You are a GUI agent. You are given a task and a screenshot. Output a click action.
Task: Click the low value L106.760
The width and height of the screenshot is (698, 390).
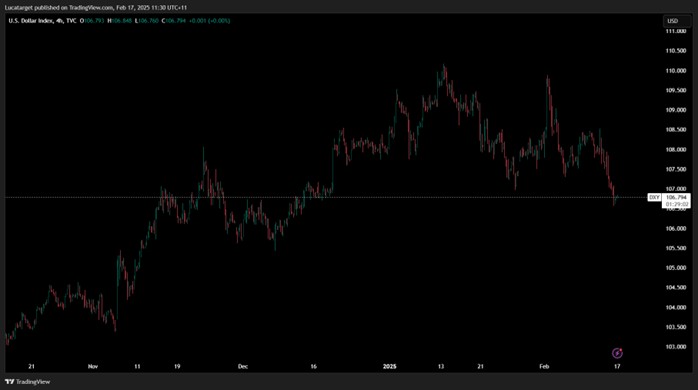(147, 20)
